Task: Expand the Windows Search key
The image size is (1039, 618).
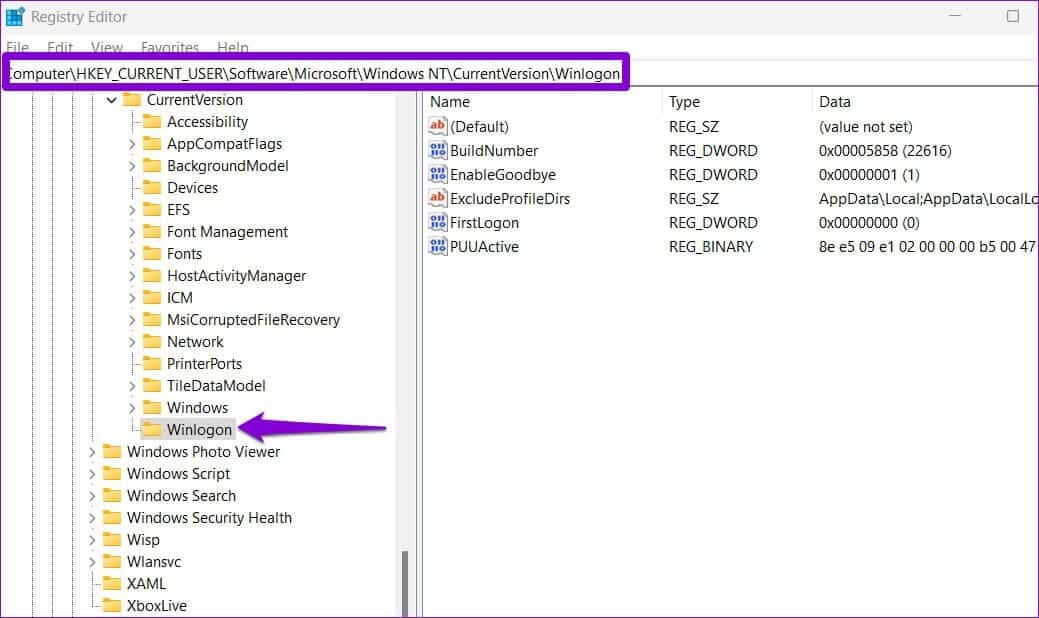Action: (x=91, y=496)
